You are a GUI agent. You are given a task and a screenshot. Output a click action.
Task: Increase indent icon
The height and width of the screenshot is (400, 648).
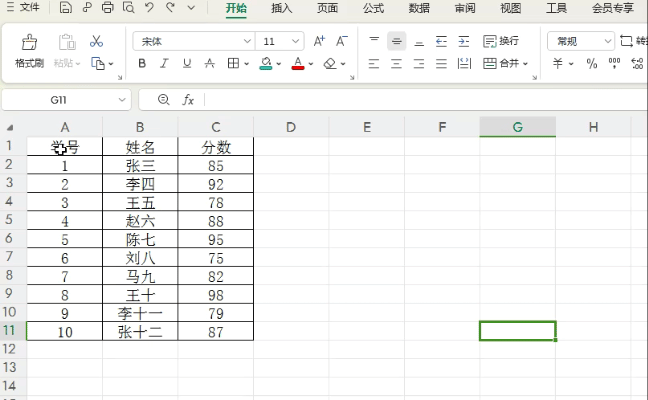pos(464,41)
